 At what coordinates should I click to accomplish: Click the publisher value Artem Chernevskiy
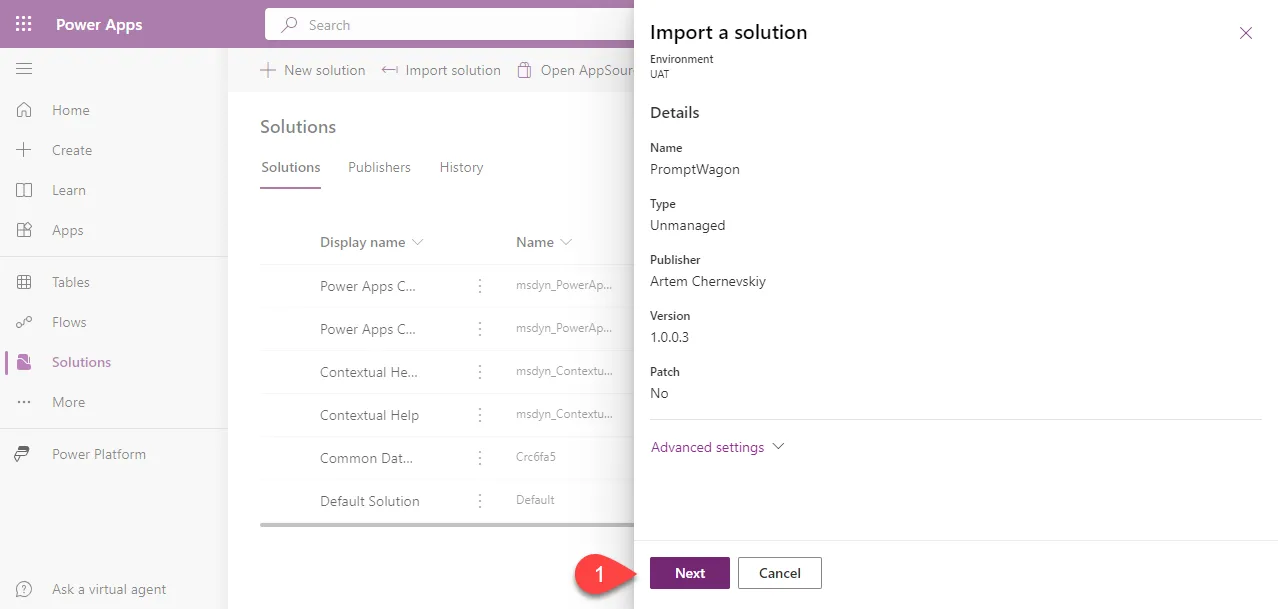(x=708, y=281)
